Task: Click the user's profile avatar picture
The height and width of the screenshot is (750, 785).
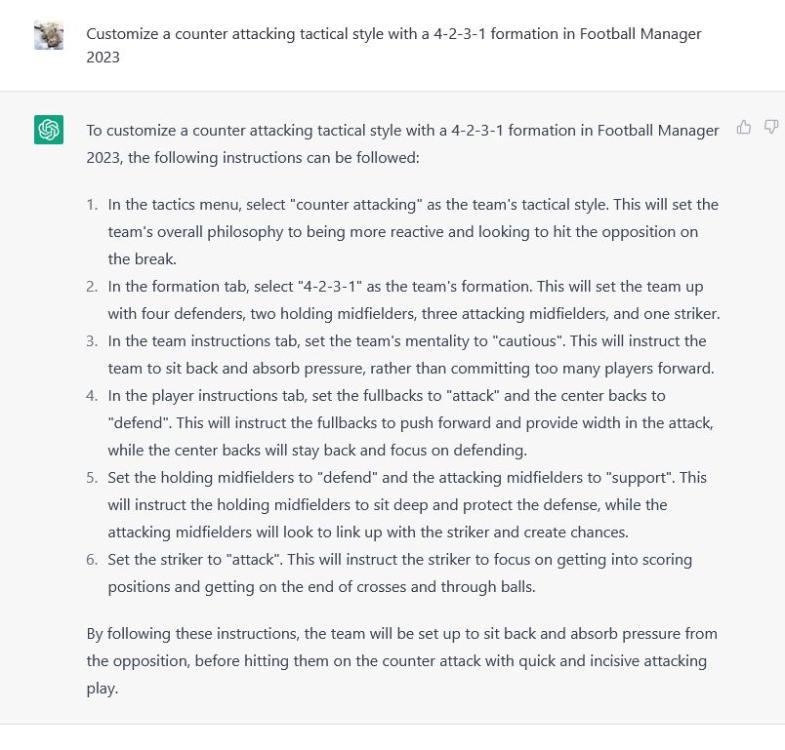Action: pyautogui.click(x=49, y=35)
